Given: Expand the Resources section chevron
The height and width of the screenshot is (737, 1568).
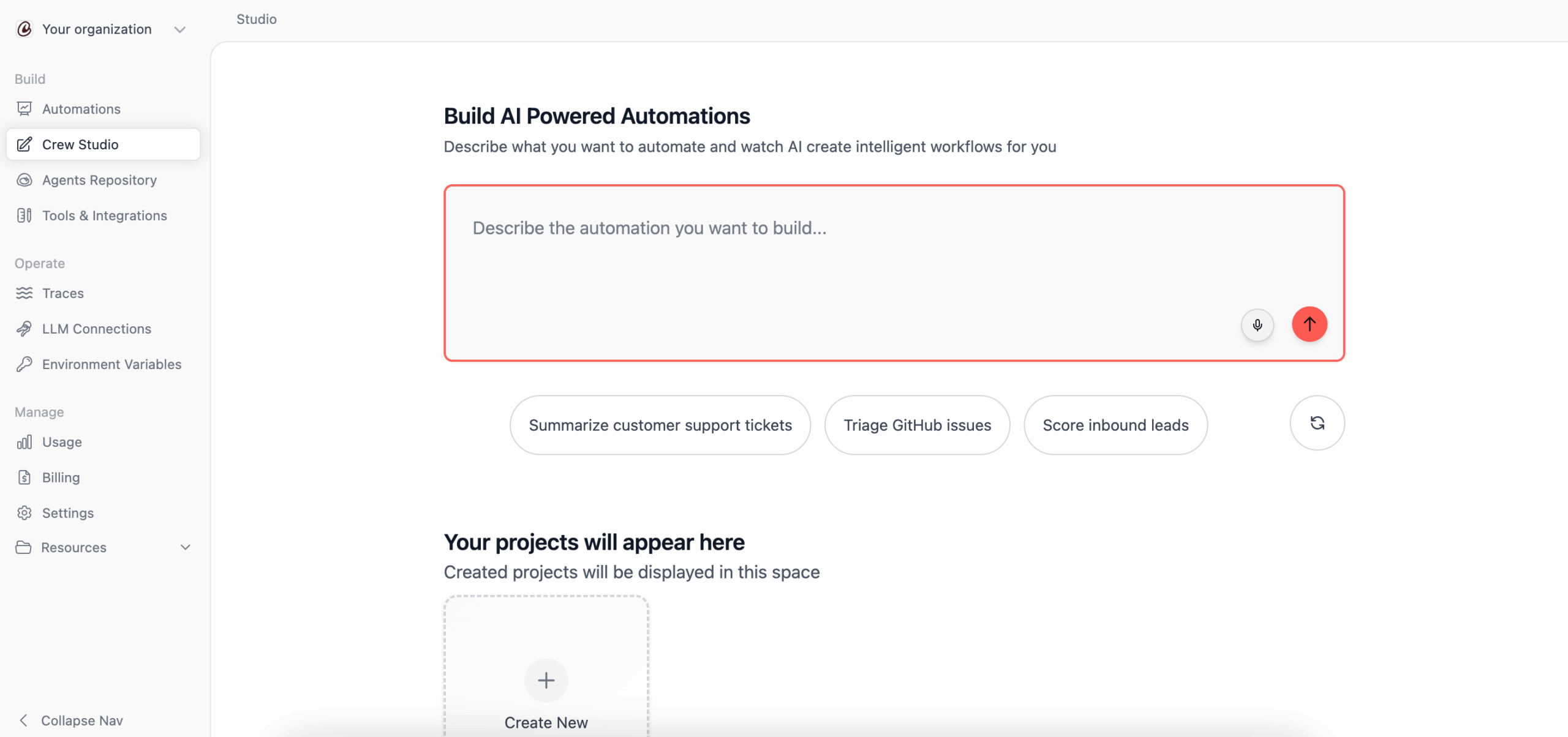Looking at the screenshot, I should pyautogui.click(x=185, y=547).
